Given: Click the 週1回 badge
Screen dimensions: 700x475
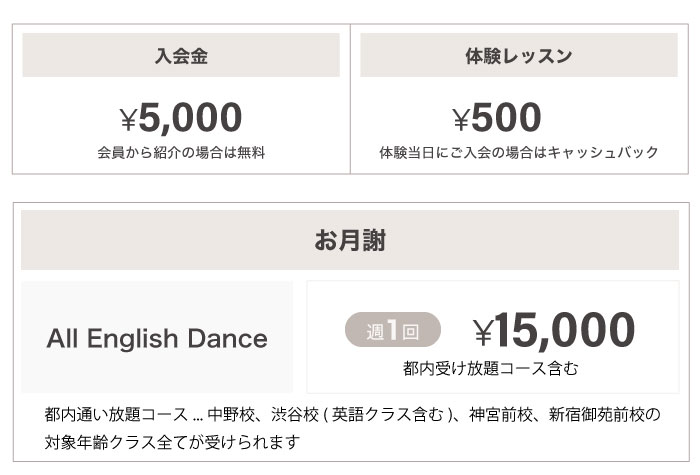Looking at the screenshot, I should [x=393, y=329].
